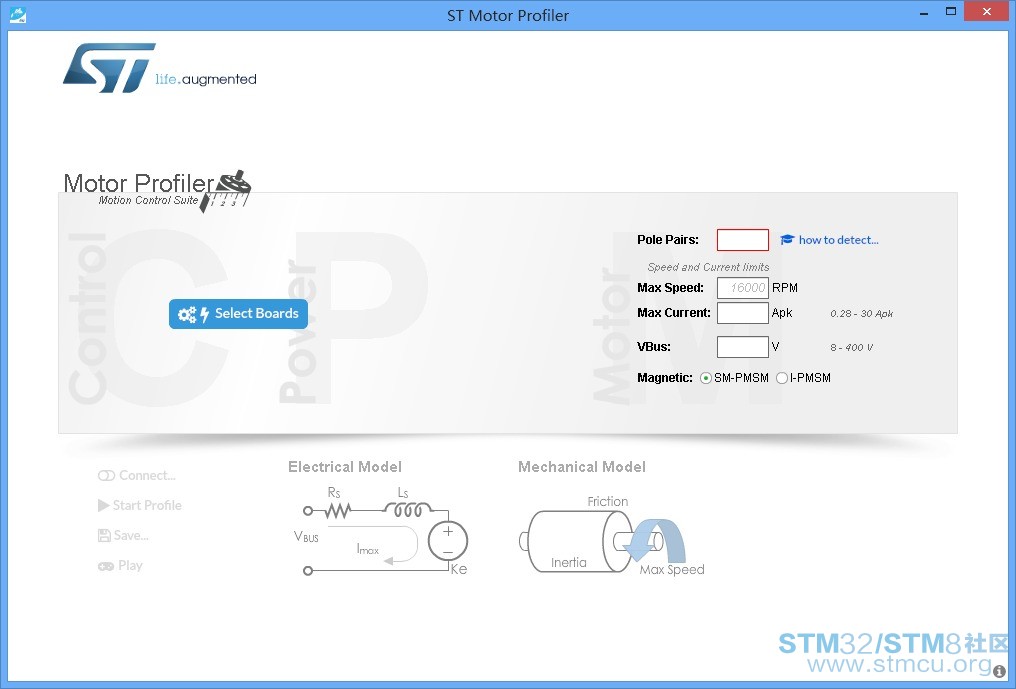Click the graduation cap help icon
This screenshot has width=1016, height=689.
[787, 240]
